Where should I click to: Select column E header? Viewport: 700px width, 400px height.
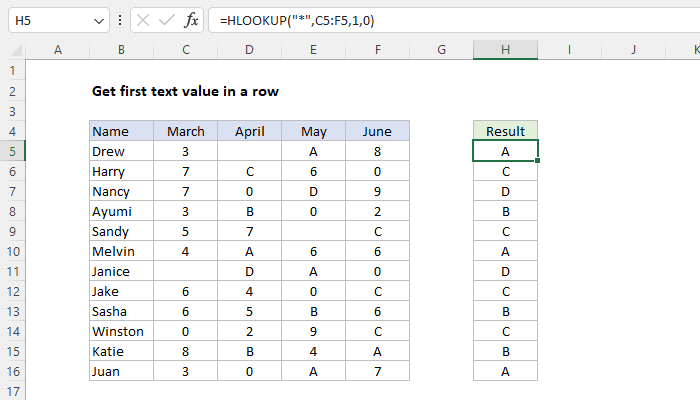coord(313,50)
